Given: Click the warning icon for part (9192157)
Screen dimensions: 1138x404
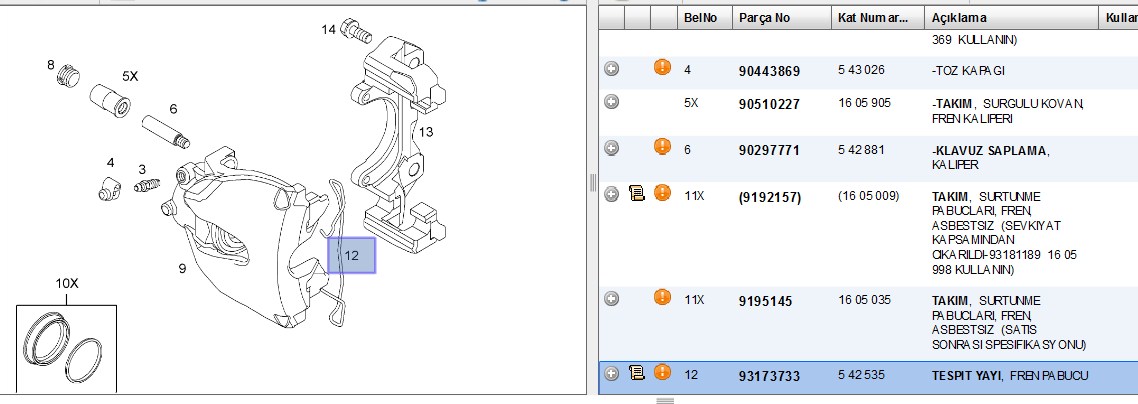Looking at the screenshot, I should [x=662, y=193].
